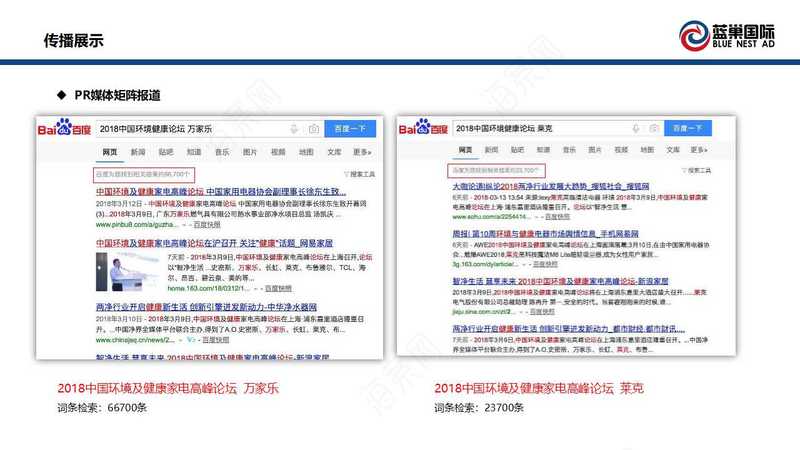Open 百度快照 next to the chinajsq.cn URL

point(216,340)
